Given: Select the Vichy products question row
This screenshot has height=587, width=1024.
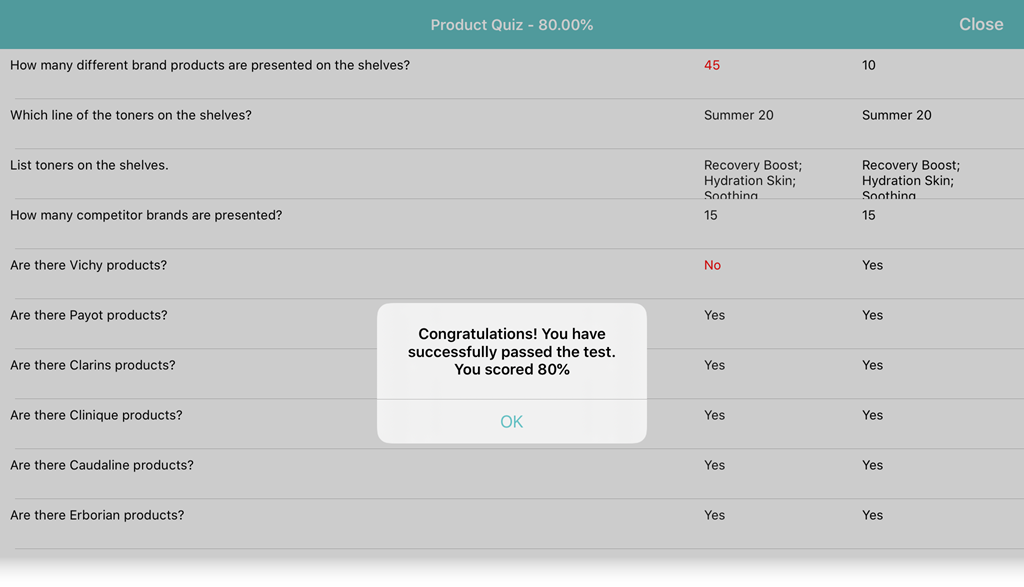Looking at the screenshot, I should [x=88, y=265].
